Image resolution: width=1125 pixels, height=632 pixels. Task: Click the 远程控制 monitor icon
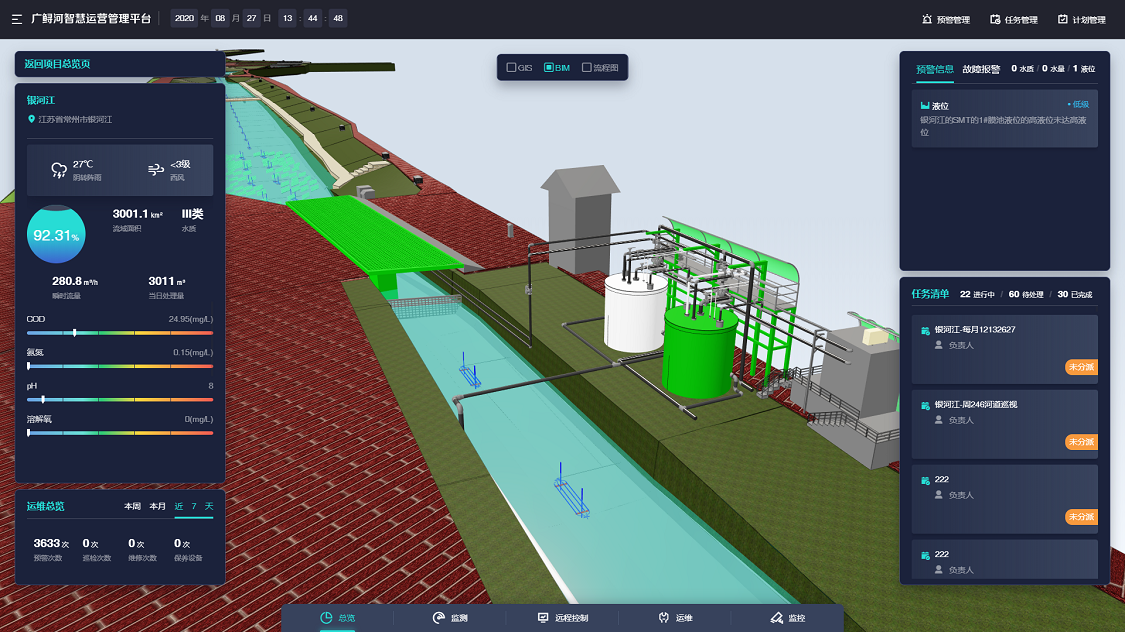tap(543, 618)
